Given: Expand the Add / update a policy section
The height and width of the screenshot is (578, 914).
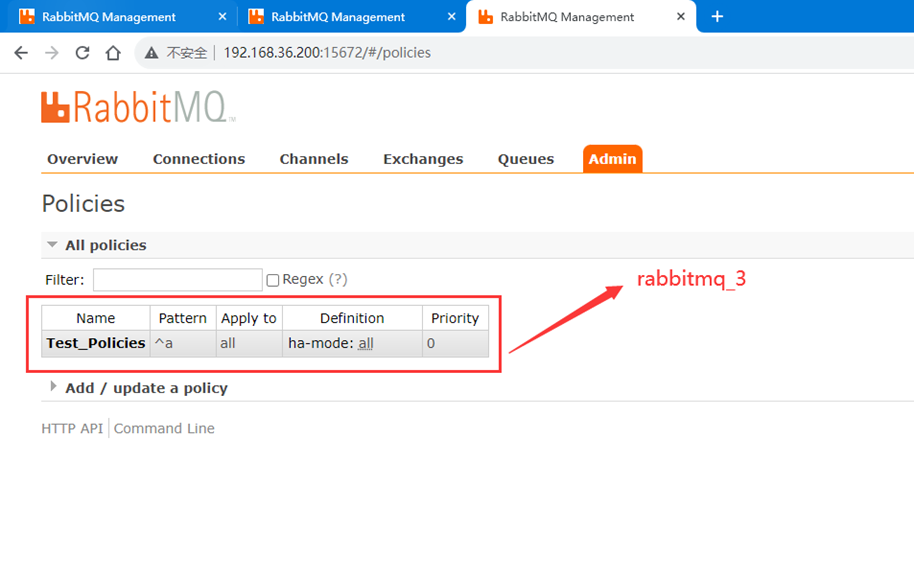Looking at the screenshot, I should [x=139, y=388].
